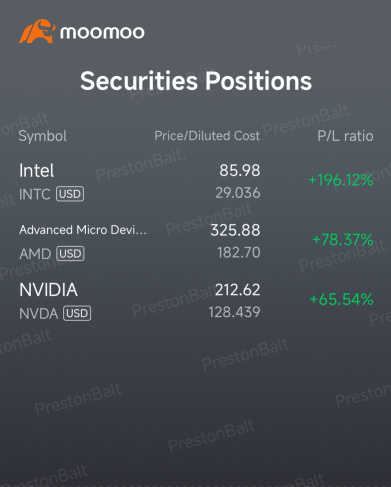391x487 pixels.
Task: Sort by the P/L ratio header
Action: 345,136
